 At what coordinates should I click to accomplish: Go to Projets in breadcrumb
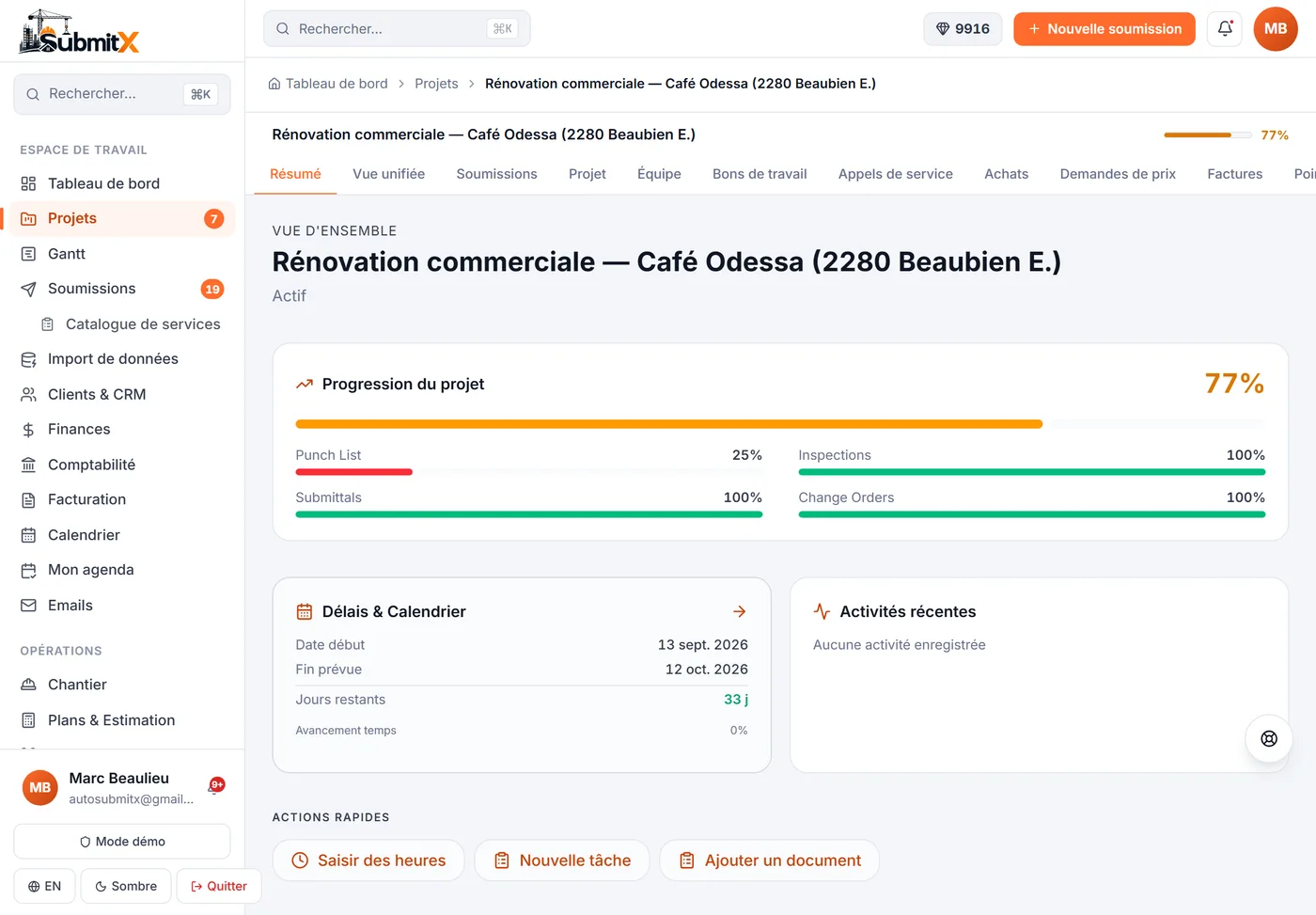(x=437, y=84)
